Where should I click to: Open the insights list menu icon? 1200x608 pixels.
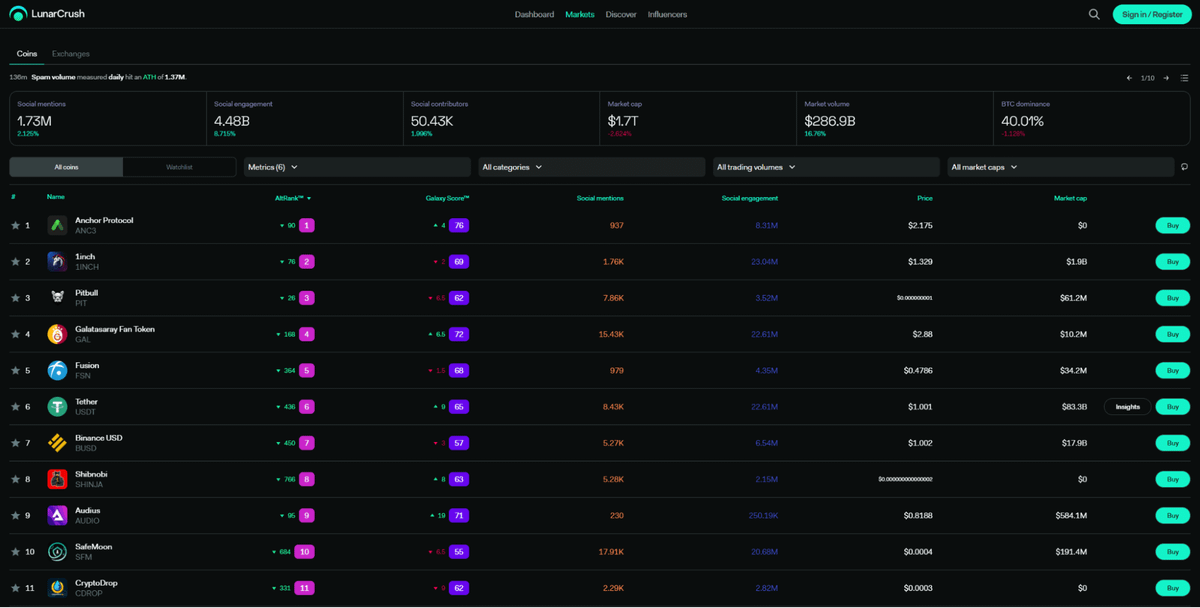(1184, 78)
